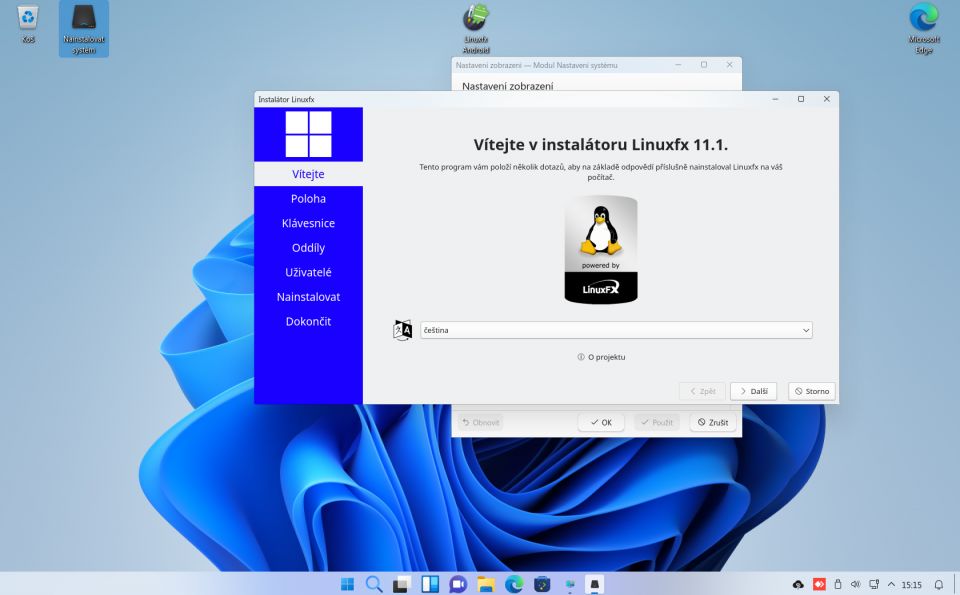The image size is (960, 595).
Task: Close the Instalátor Linuxfx window
Action: (x=827, y=99)
